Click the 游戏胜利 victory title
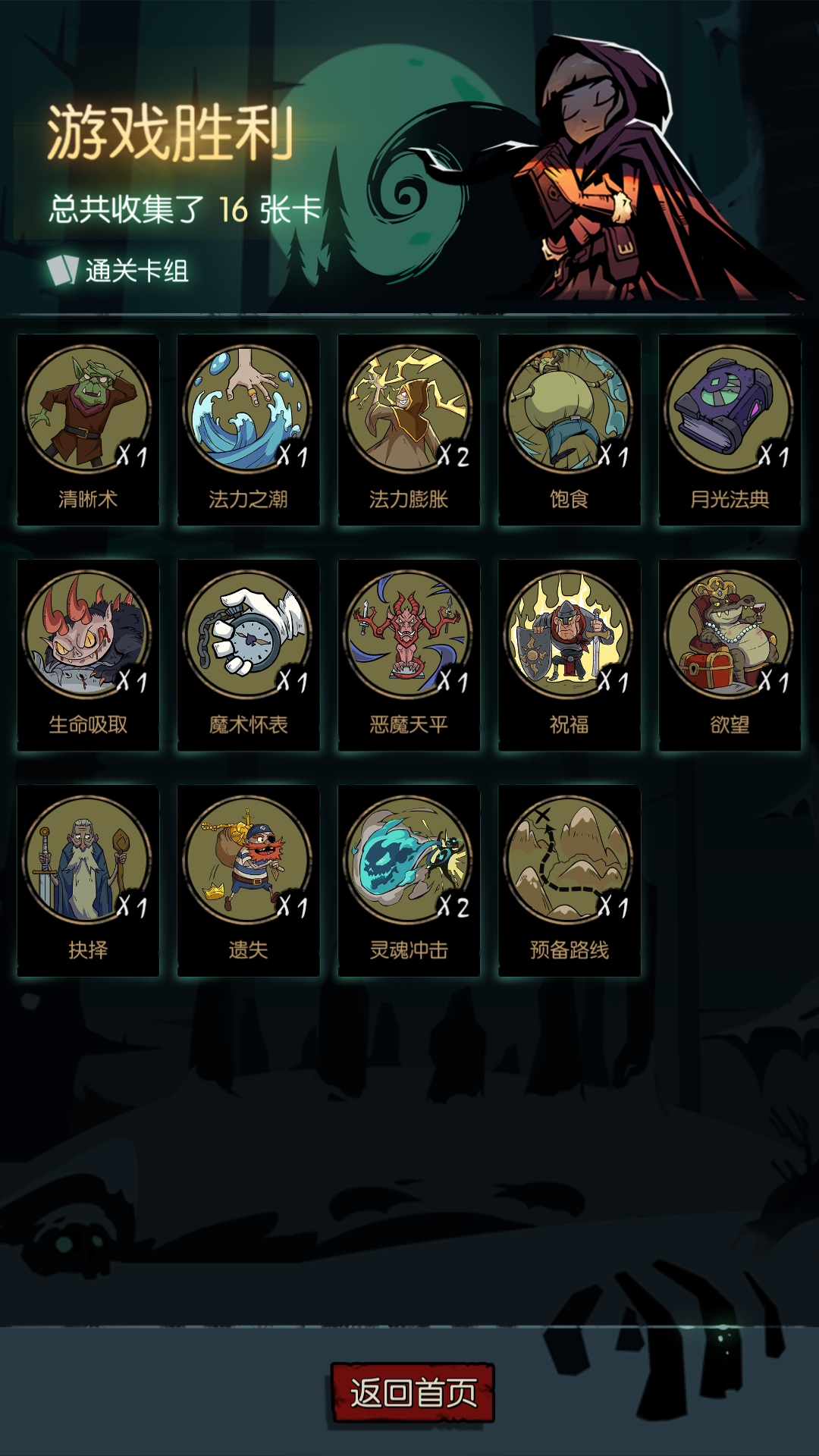Screen dimensions: 819x1456 [x=171, y=133]
